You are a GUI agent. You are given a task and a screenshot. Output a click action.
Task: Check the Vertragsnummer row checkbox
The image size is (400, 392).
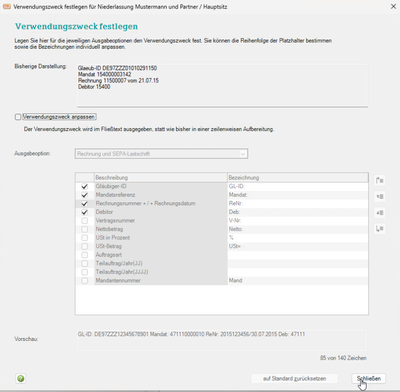coord(85,221)
